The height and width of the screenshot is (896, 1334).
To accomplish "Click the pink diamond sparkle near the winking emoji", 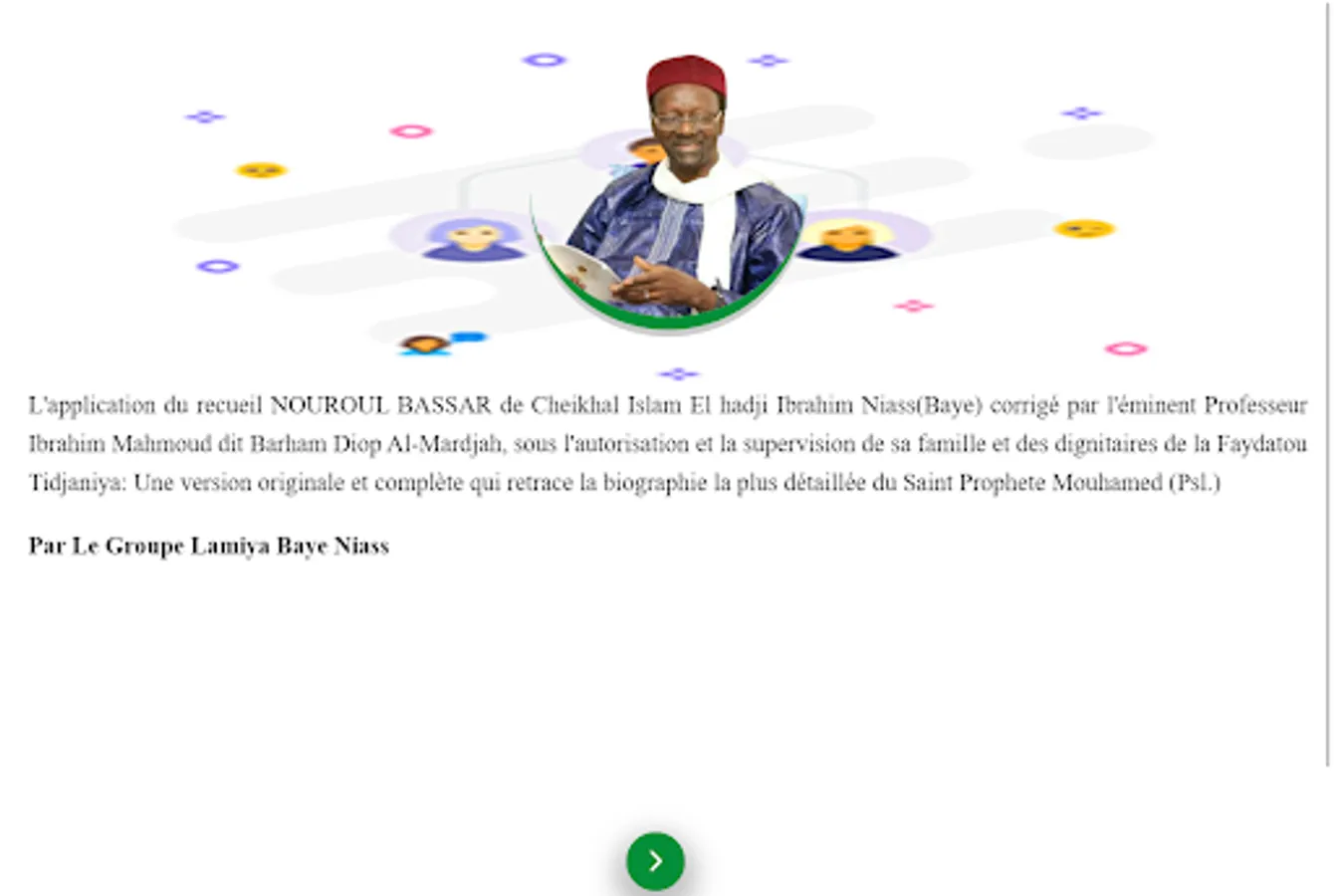I will 913,306.
